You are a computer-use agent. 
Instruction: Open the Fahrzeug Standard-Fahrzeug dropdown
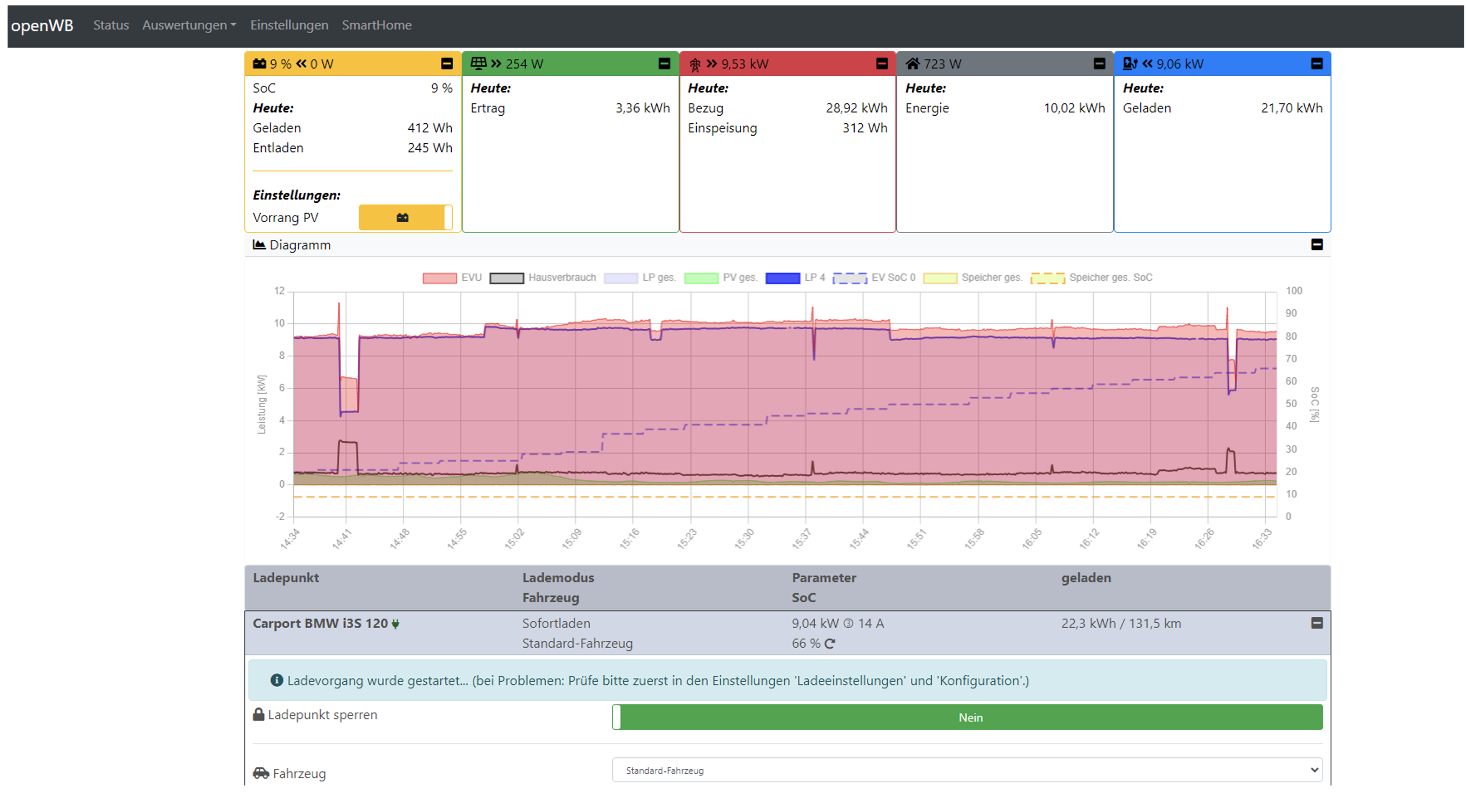pos(967,770)
